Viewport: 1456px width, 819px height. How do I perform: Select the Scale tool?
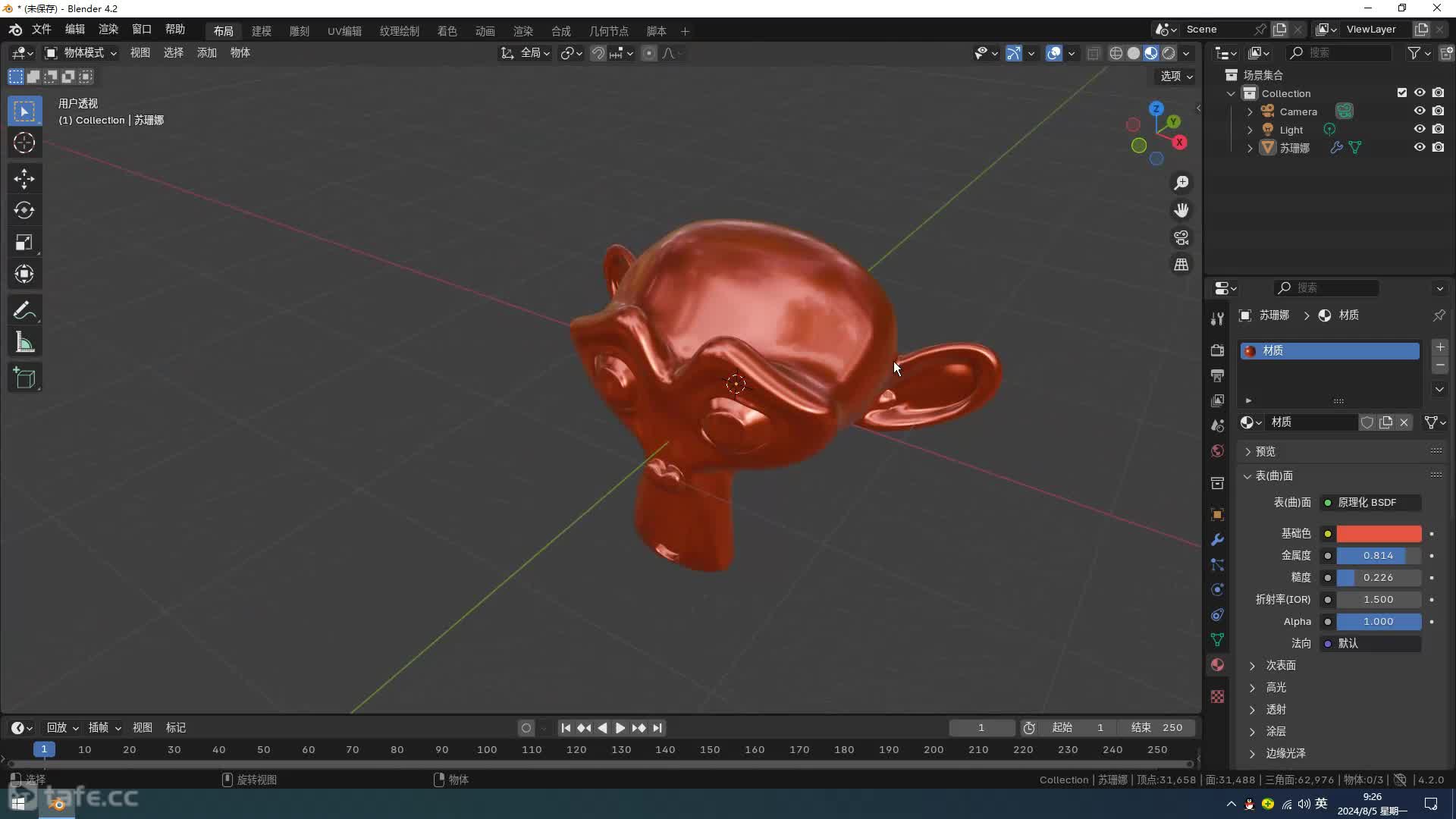coord(24,243)
